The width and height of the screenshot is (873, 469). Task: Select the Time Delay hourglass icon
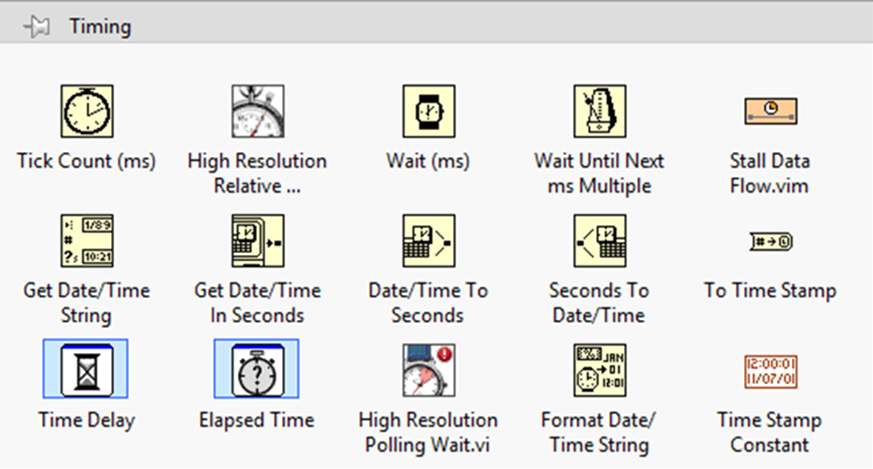[86, 369]
